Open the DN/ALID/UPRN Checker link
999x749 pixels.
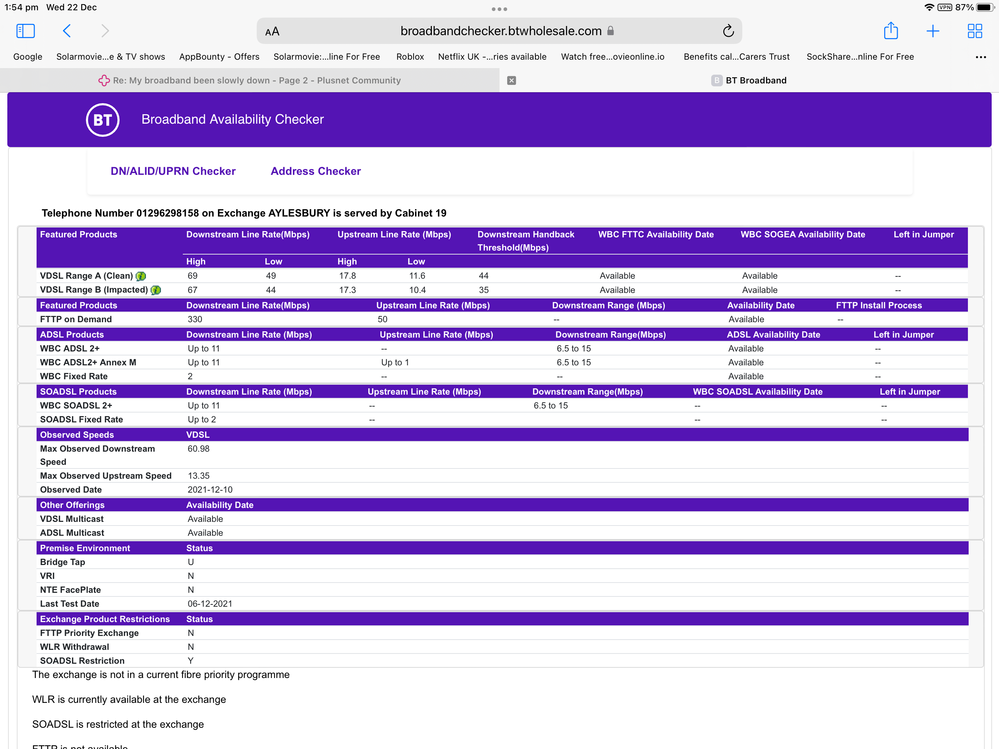point(173,171)
